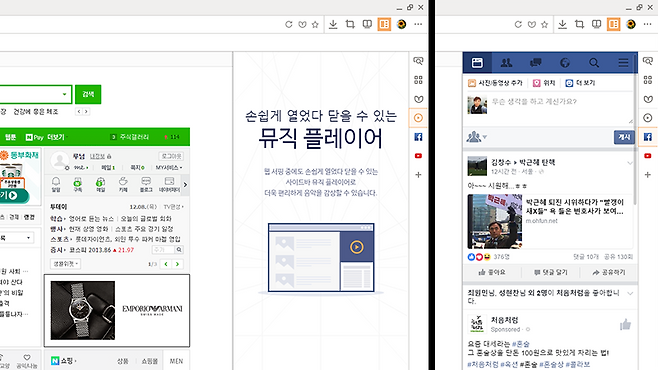Click the active Facebook icon in right sidebar
Screen dimensions: 658x370
tap(648, 137)
